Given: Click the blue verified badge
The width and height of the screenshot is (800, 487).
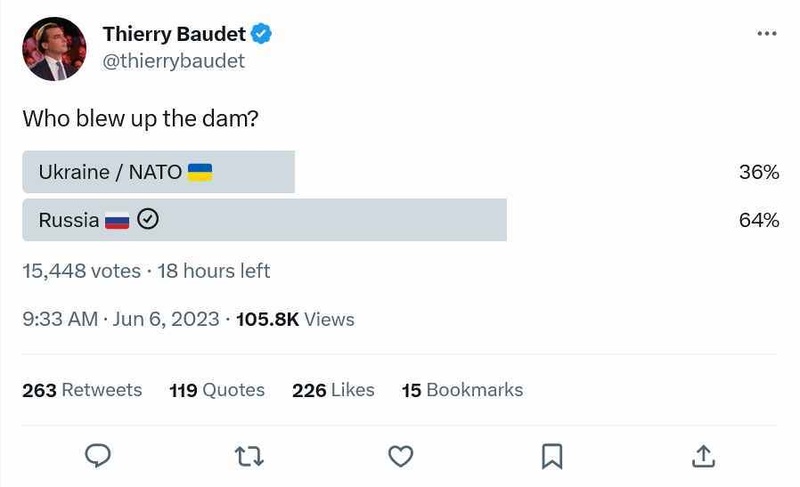Looking at the screenshot, I should coord(262,34).
